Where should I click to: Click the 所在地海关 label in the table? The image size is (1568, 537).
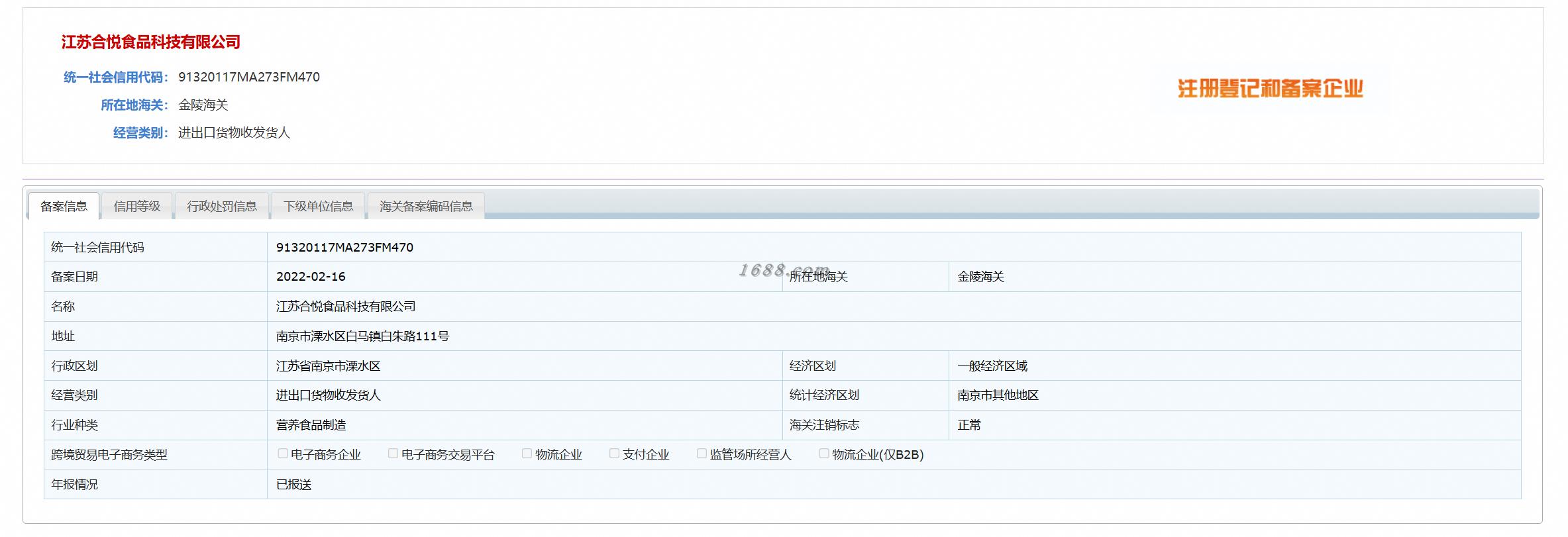click(818, 277)
